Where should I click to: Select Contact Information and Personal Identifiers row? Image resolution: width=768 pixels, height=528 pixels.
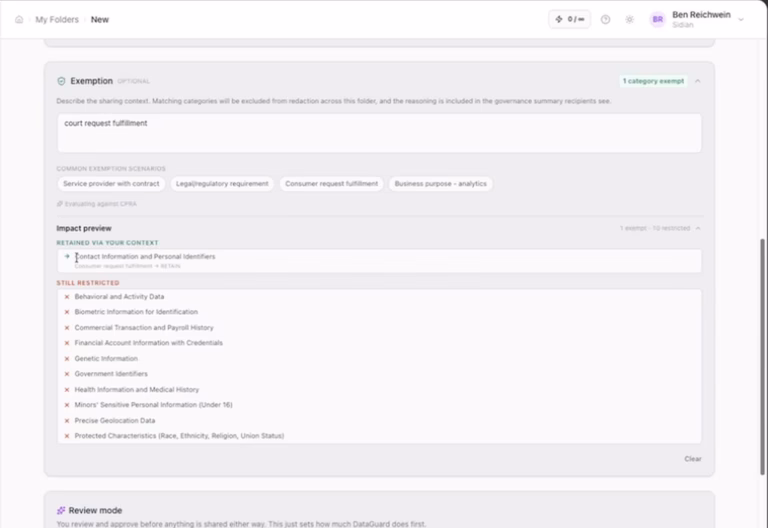coord(379,261)
